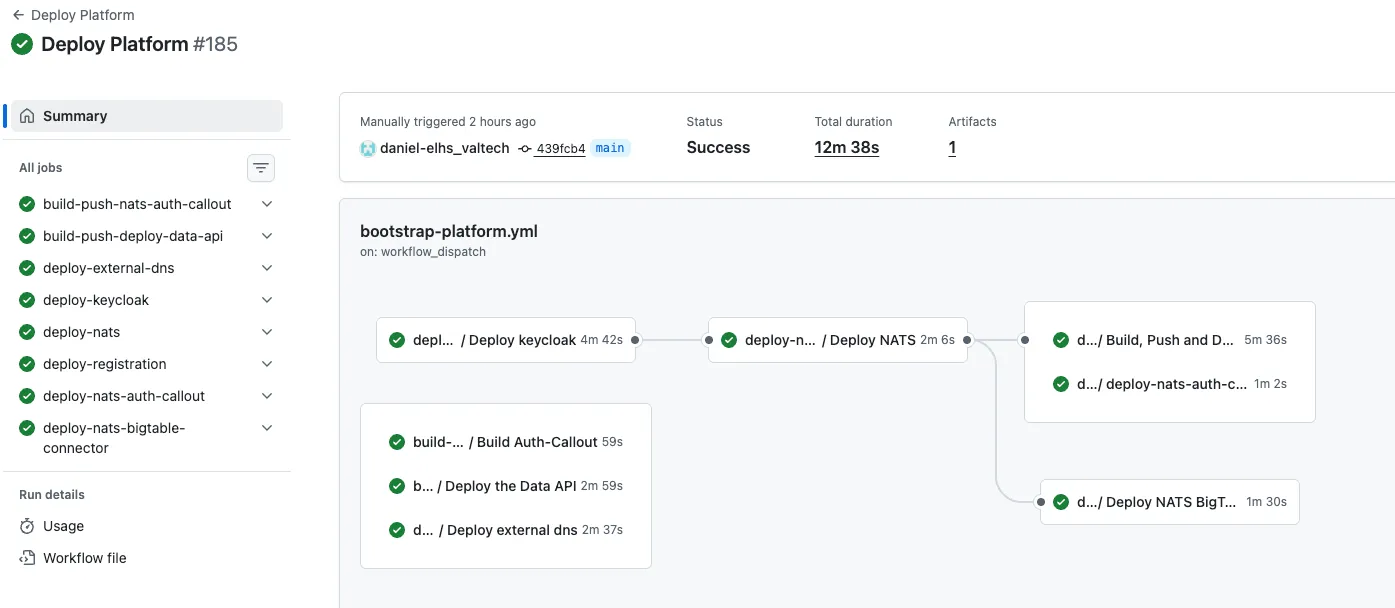
Task: Click the daniel-elhs_valtech avatar icon
Action: pos(368,148)
